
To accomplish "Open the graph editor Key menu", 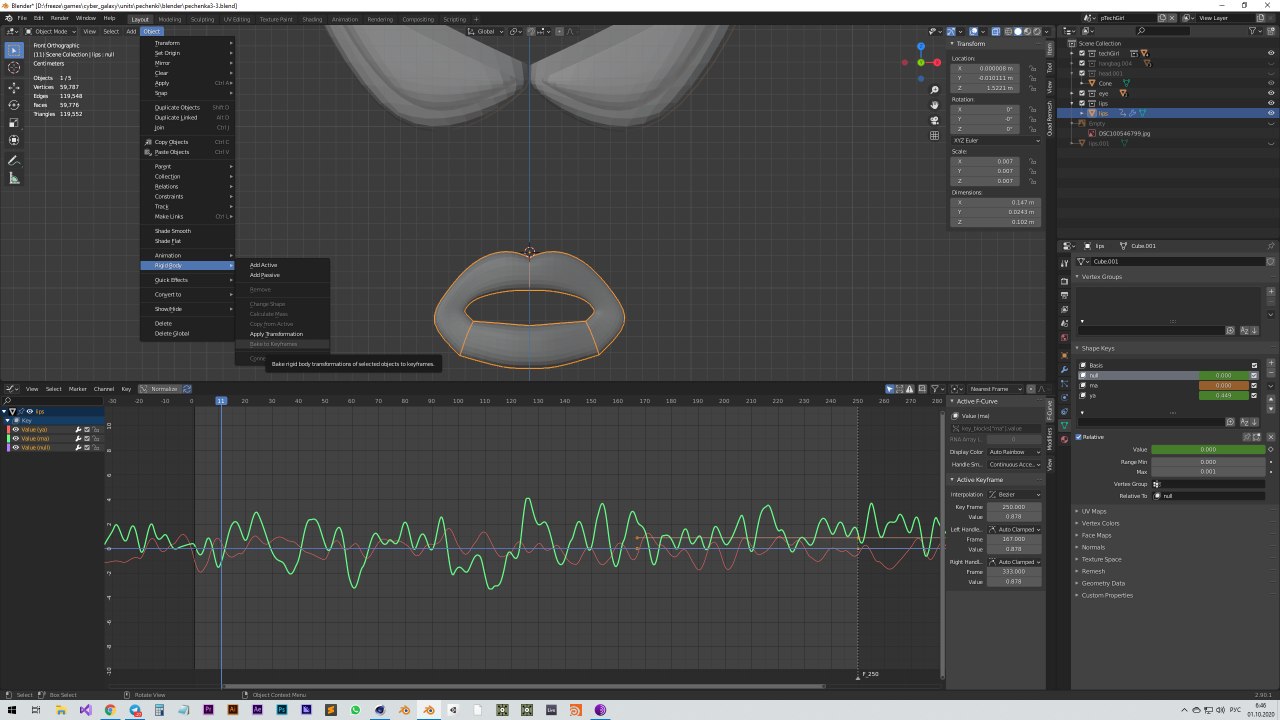I will pos(126,389).
